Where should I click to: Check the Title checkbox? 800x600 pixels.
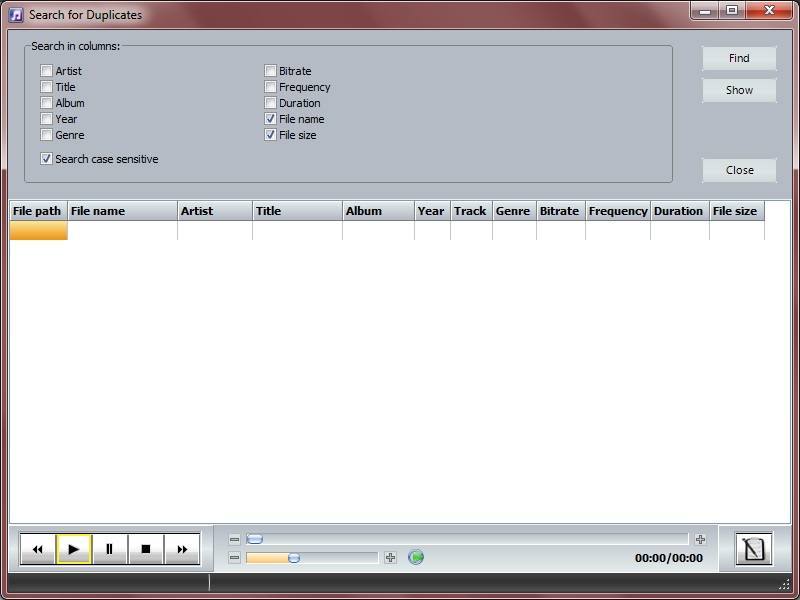[x=46, y=87]
